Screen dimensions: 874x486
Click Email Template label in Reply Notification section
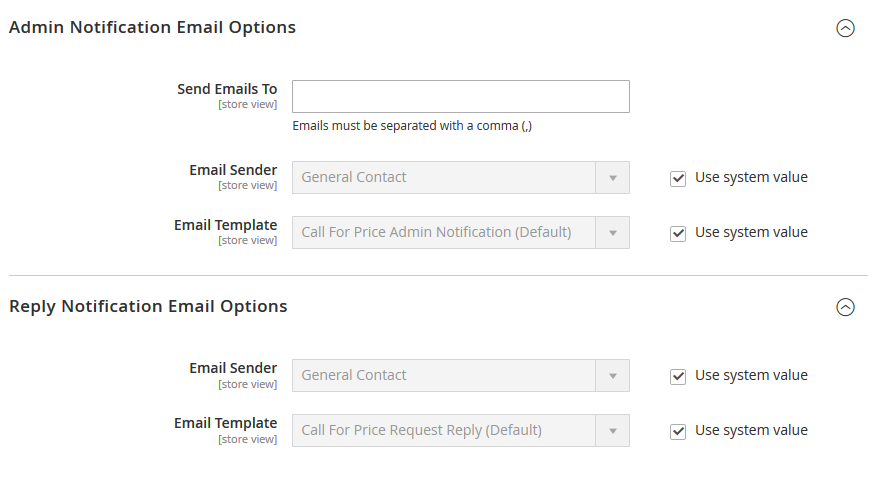tap(225, 423)
